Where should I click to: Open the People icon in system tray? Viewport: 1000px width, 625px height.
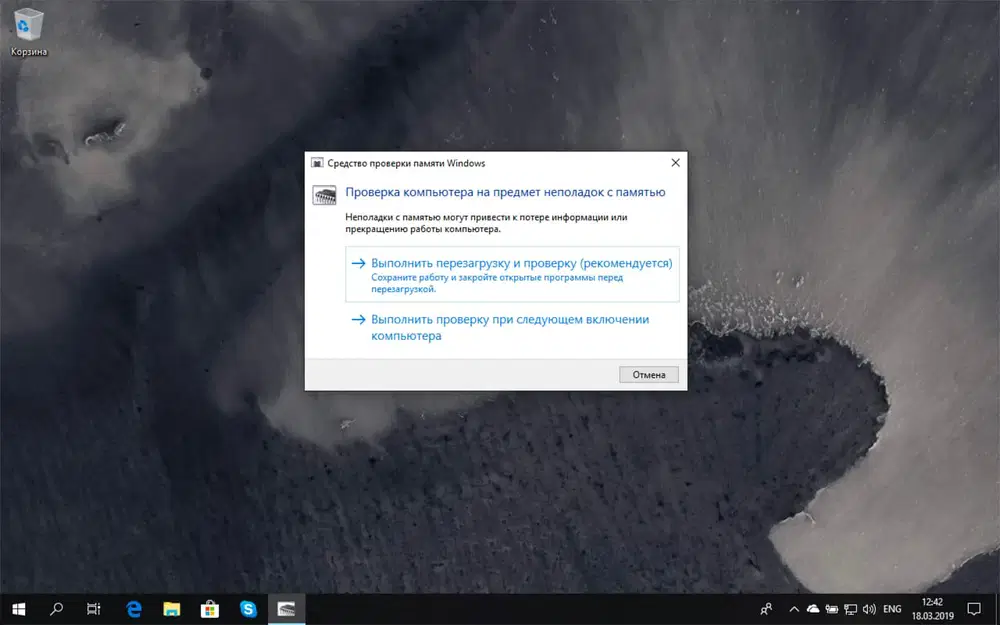767,609
